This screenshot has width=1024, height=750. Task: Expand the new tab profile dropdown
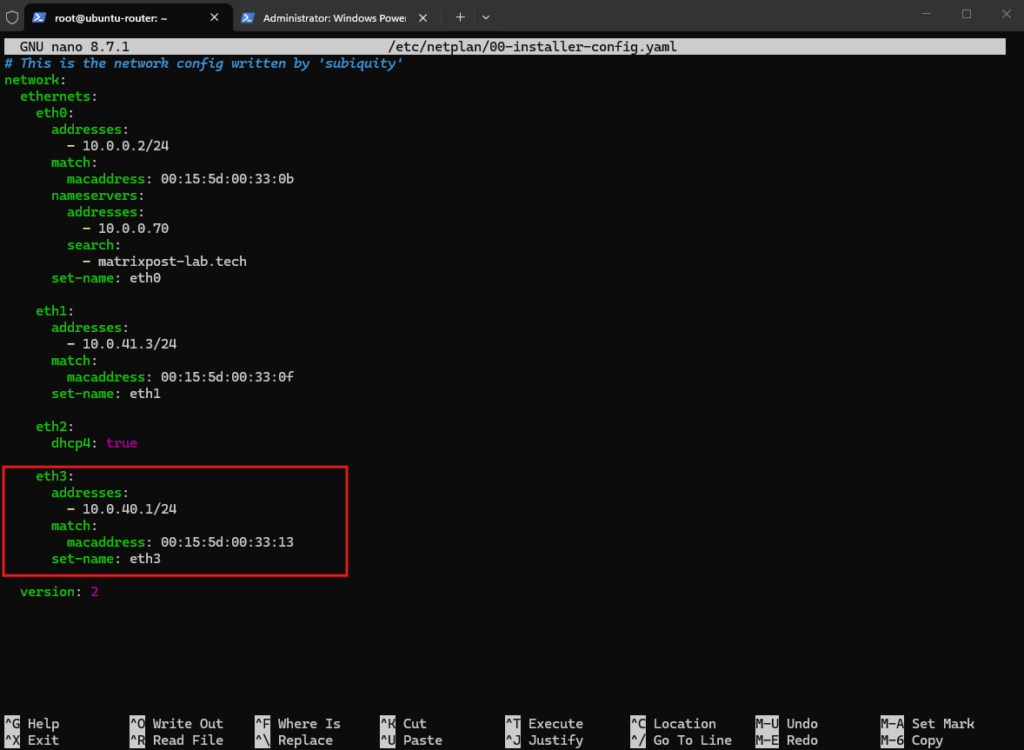(x=486, y=18)
